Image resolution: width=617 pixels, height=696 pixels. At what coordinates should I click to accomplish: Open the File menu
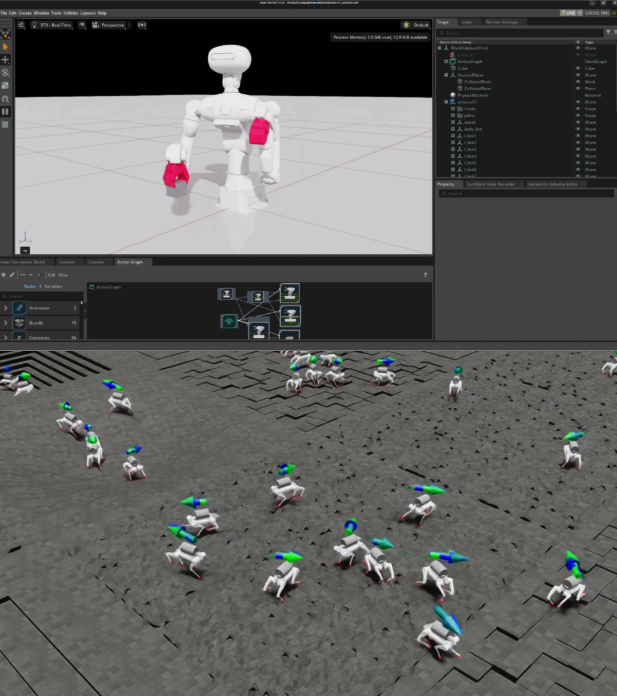4,13
